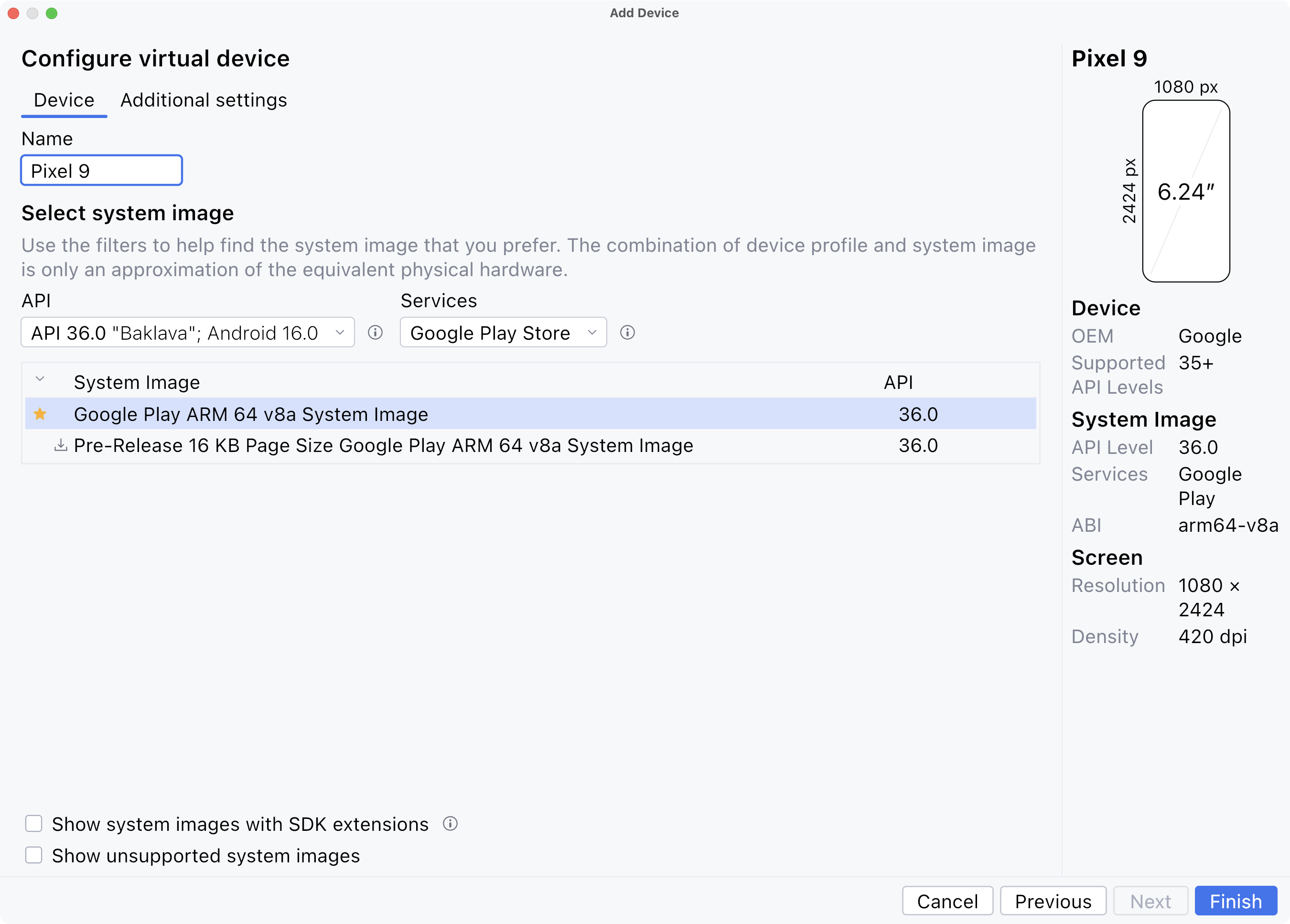The height and width of the screenshot is (924, 1290).
Task: Click info icon beside SDK extensions option
Action: 450,823
